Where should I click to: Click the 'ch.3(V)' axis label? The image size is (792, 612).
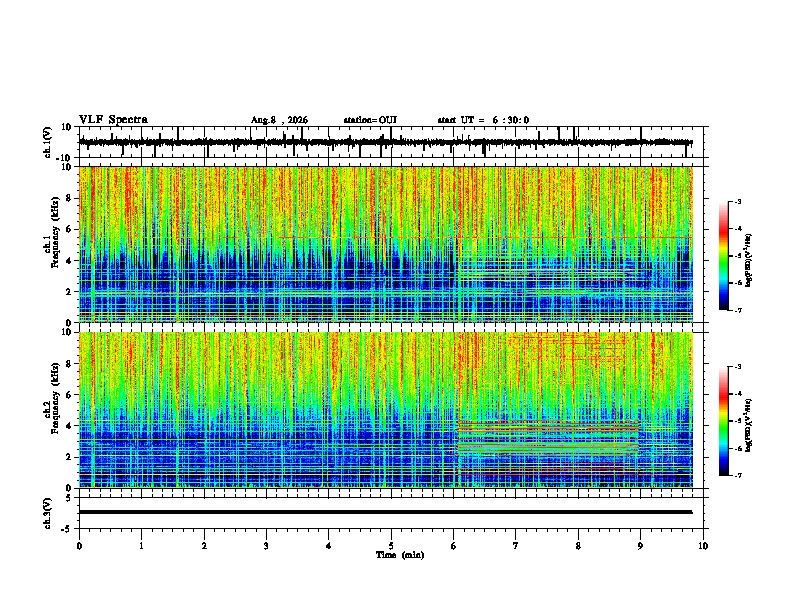48,513
